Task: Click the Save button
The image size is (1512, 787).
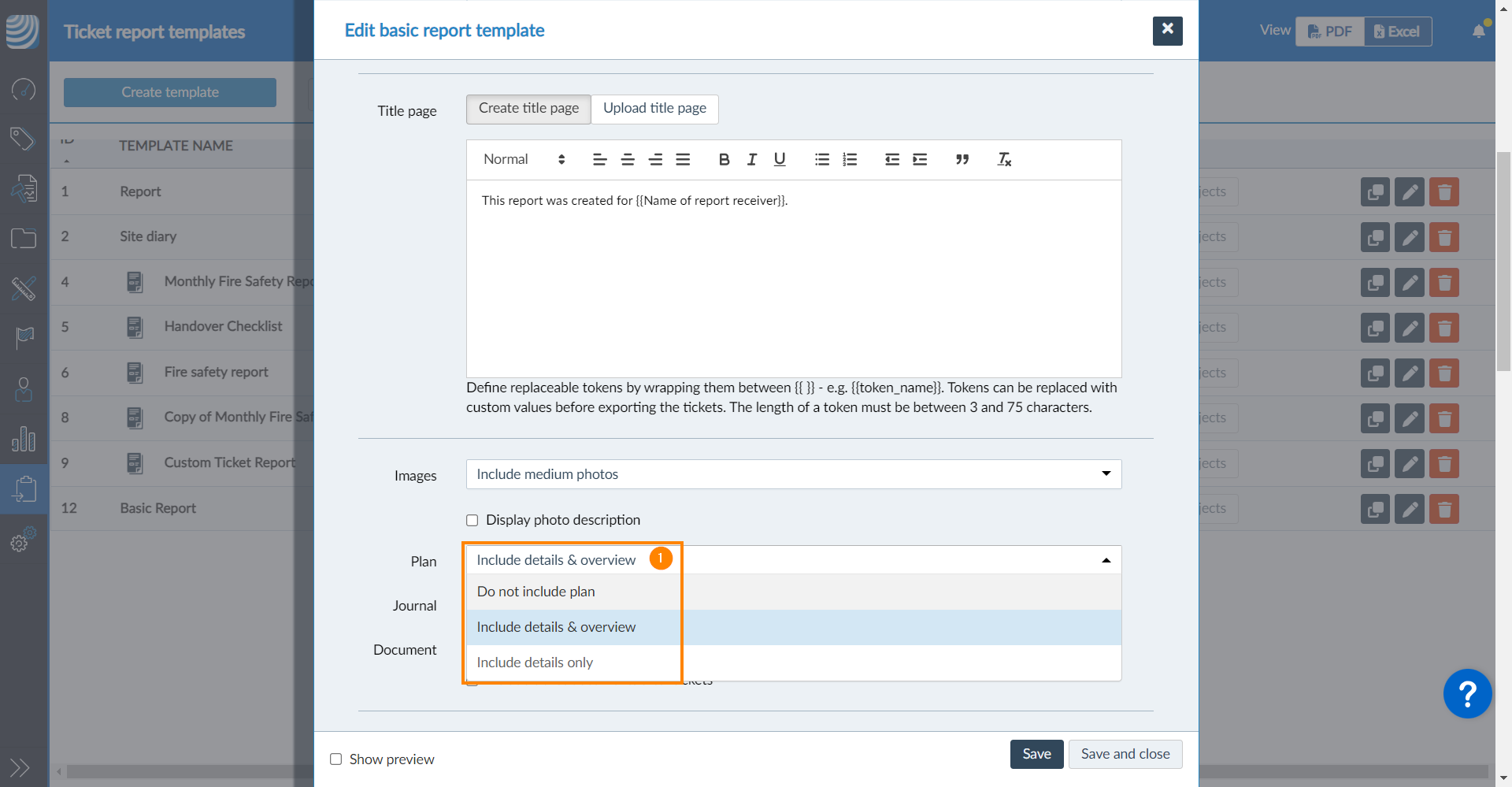Action: pos(1036,754)
